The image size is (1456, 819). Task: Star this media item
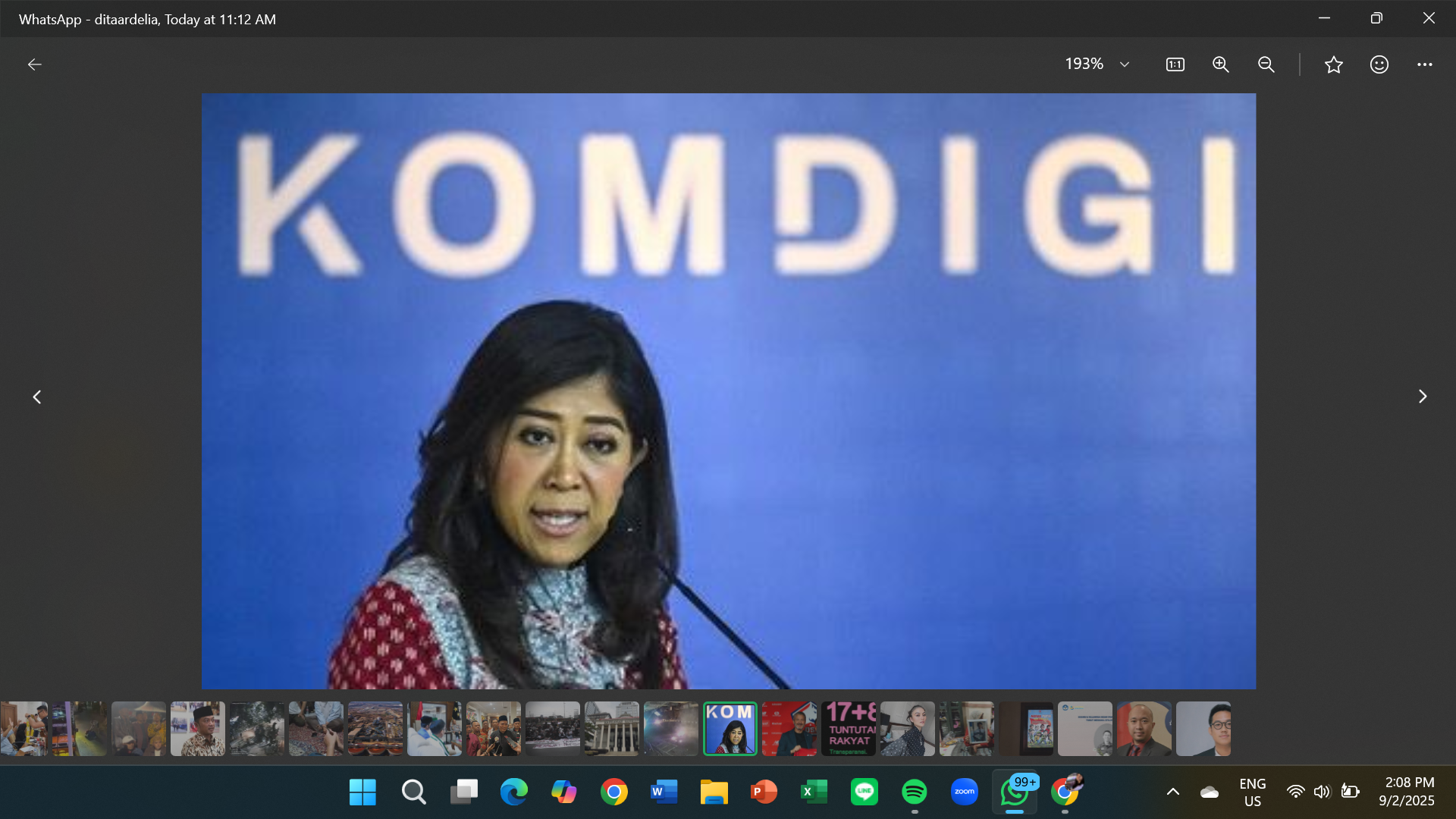click(1334, 64)
